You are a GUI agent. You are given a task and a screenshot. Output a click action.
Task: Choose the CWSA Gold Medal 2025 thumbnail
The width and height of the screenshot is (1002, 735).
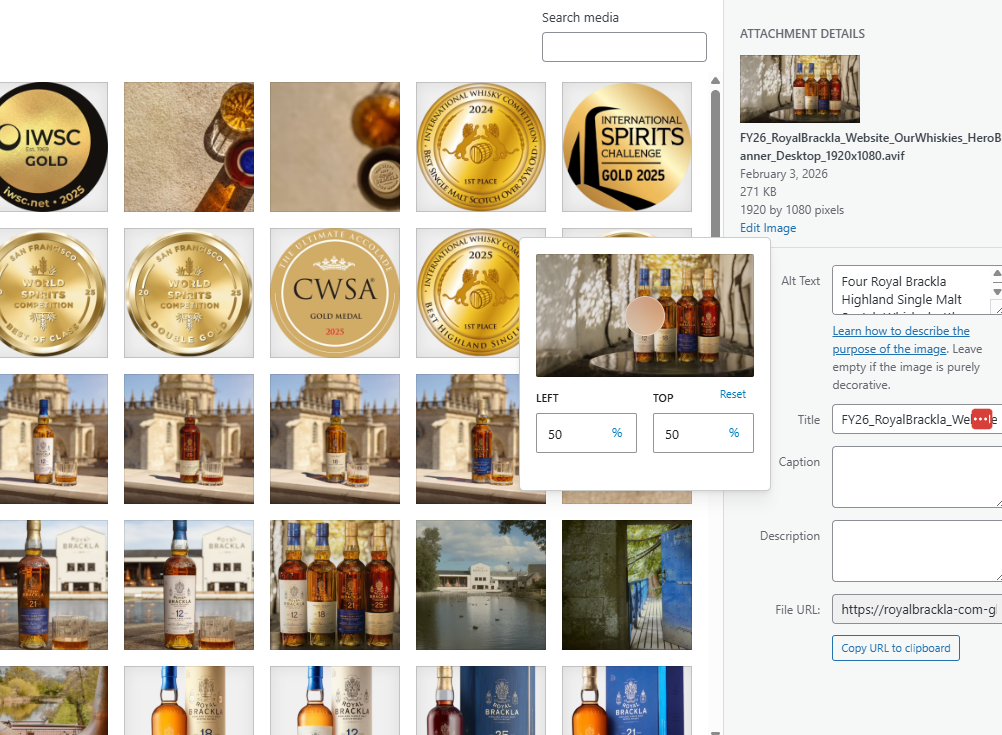click(335, 293)
